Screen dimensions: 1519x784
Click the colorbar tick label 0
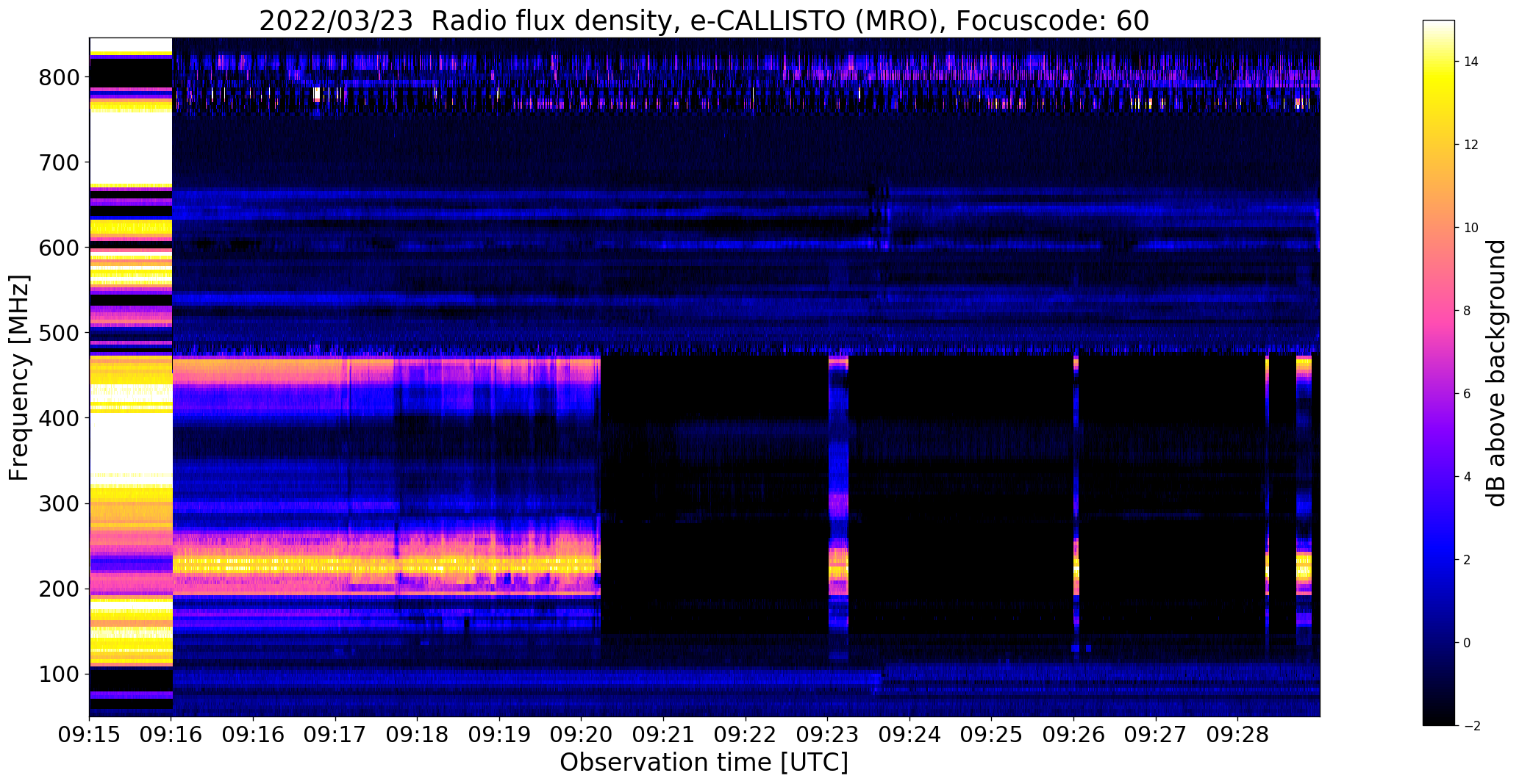1467,643
